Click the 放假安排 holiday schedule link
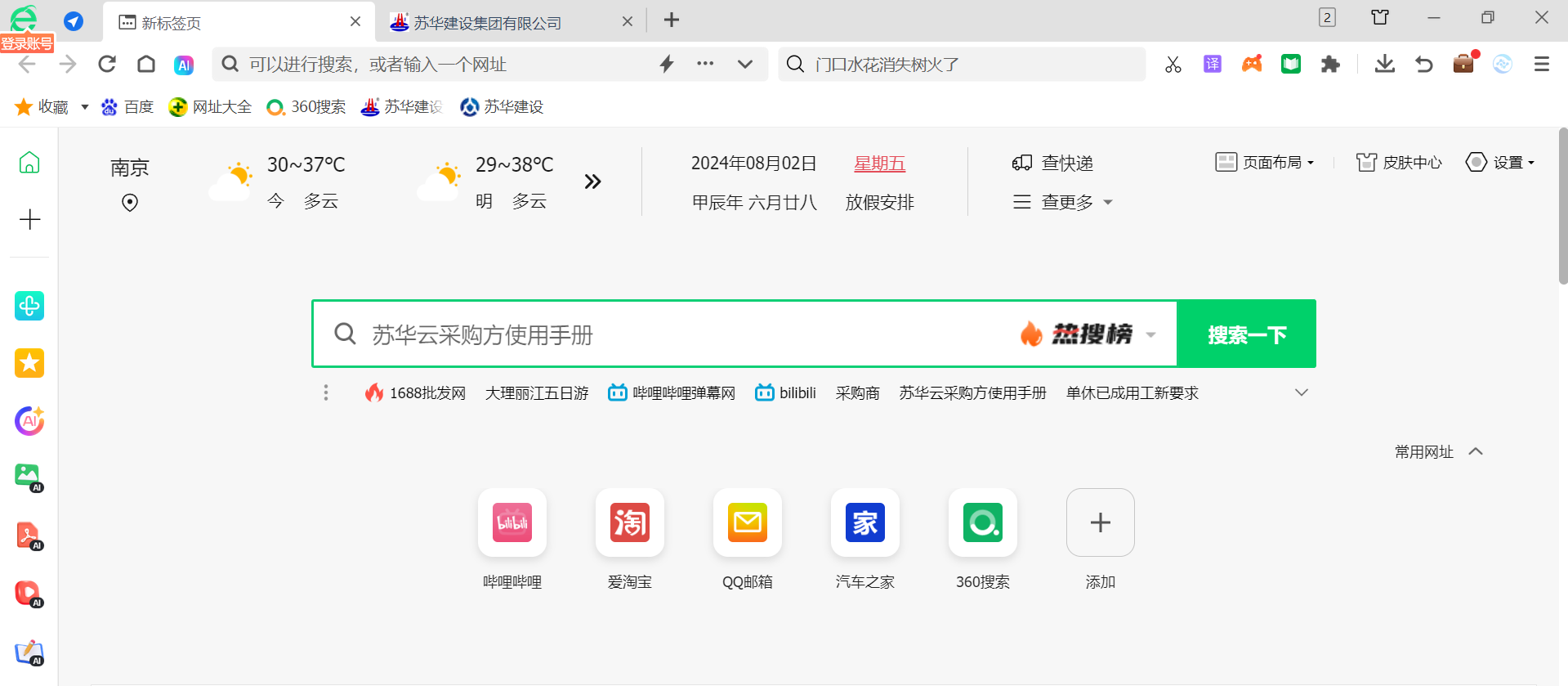 pyautogui.click(x=879, y=202)
